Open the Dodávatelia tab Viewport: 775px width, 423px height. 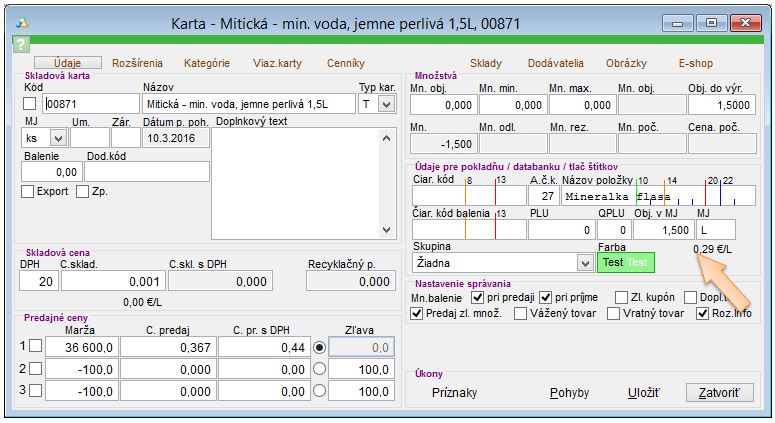click(556, 63)
